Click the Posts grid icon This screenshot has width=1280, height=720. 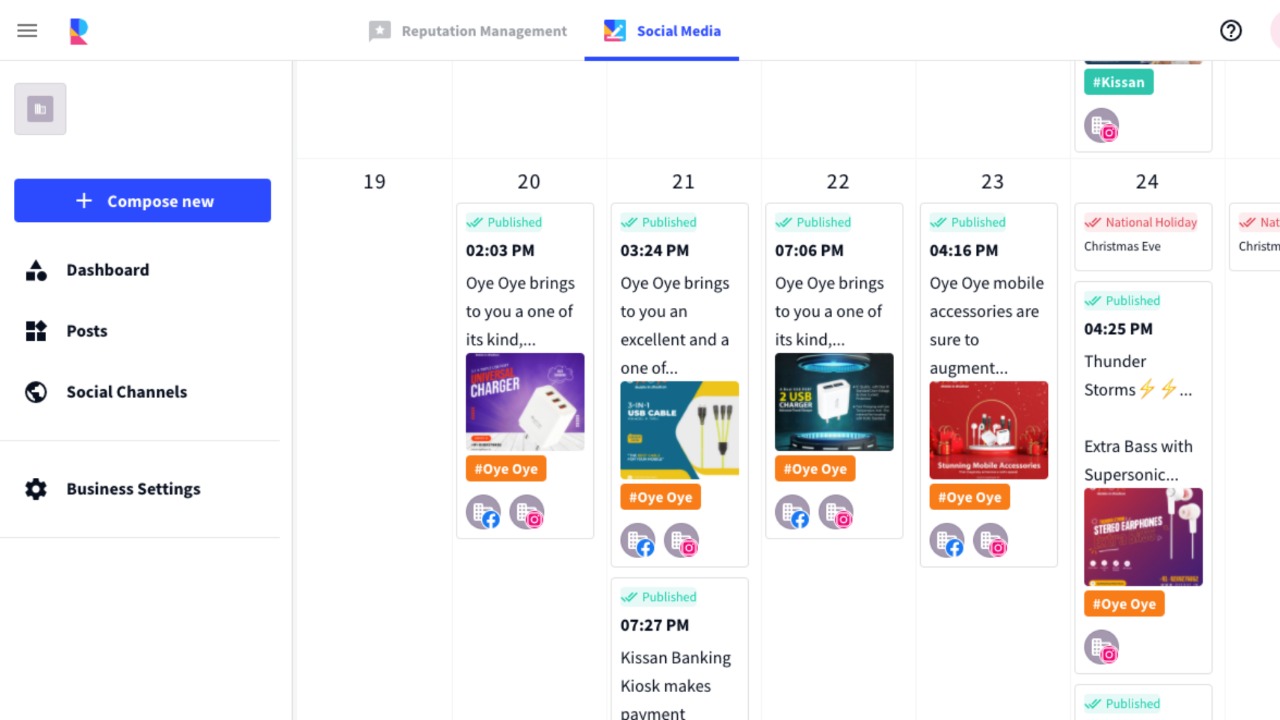tap(36, 331)
